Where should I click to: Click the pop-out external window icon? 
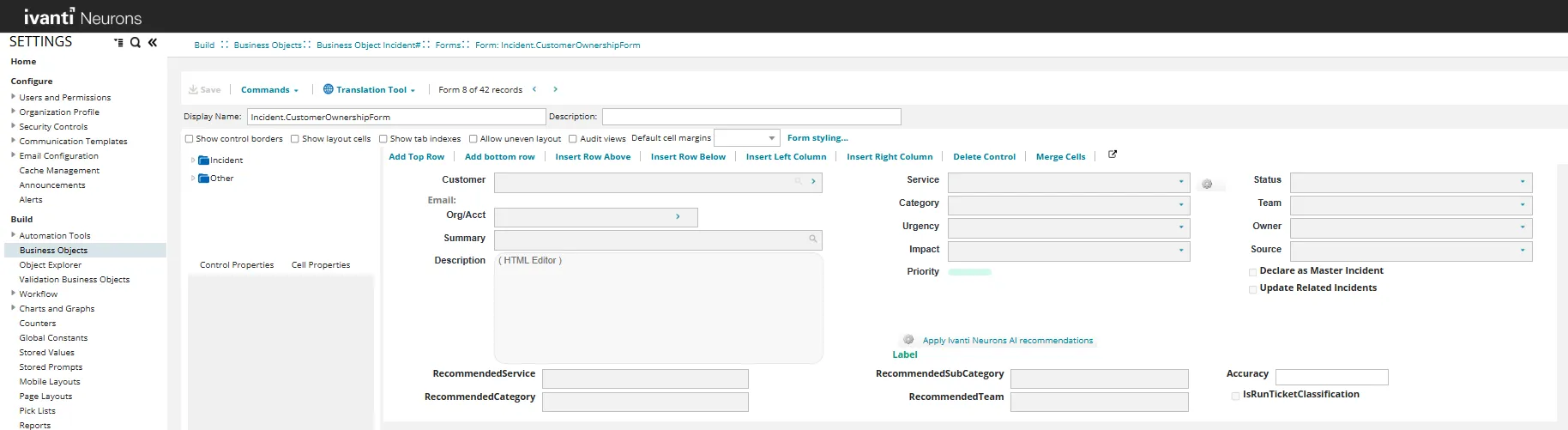coord(1113,154)
